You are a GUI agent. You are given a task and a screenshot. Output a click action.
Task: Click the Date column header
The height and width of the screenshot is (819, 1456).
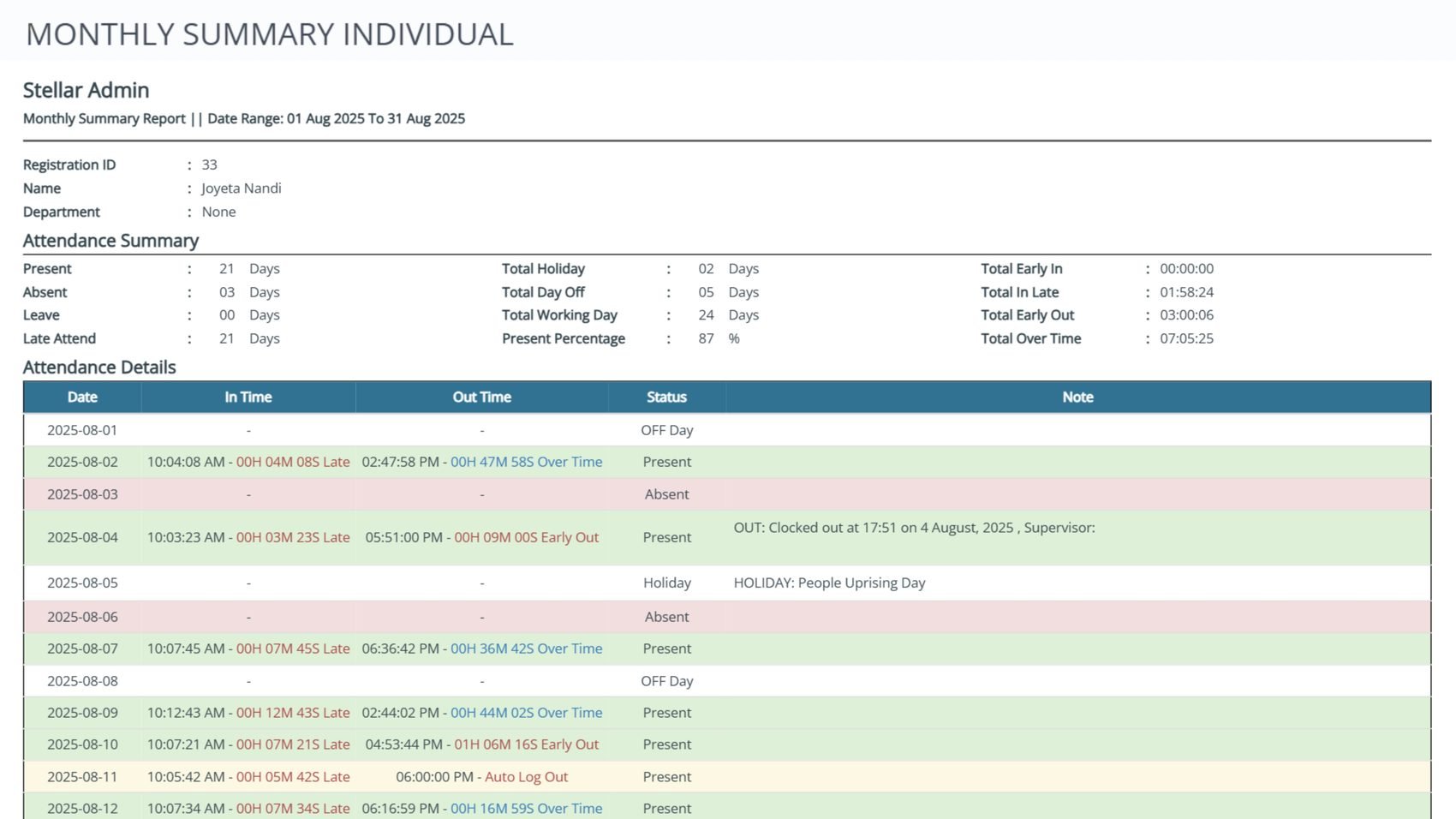[82, 398]
